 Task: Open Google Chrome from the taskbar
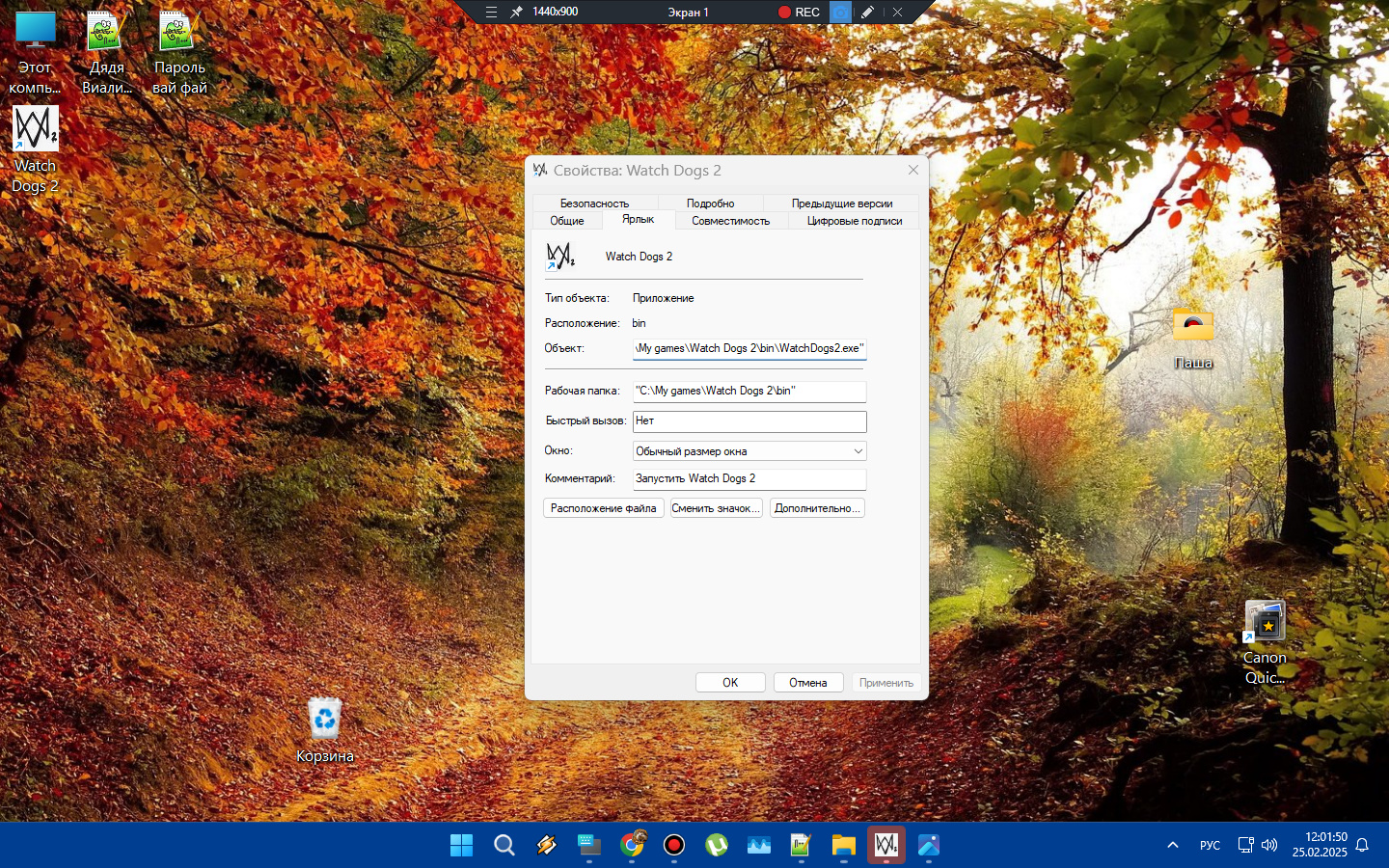[x=632, y=846]
